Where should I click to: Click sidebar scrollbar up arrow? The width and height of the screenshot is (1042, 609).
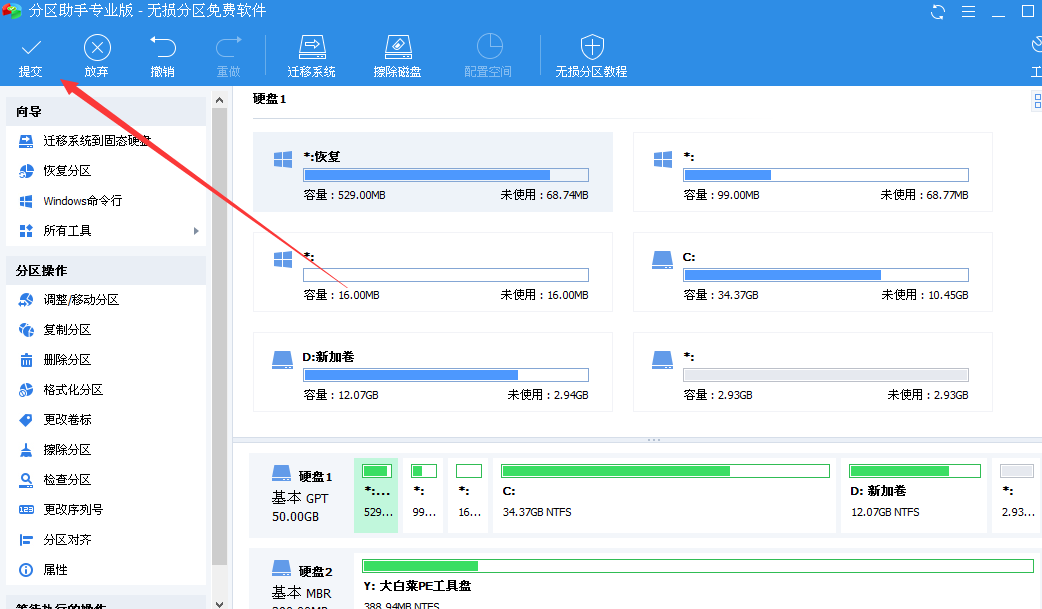pyautogui.click(x=219, y=100)
